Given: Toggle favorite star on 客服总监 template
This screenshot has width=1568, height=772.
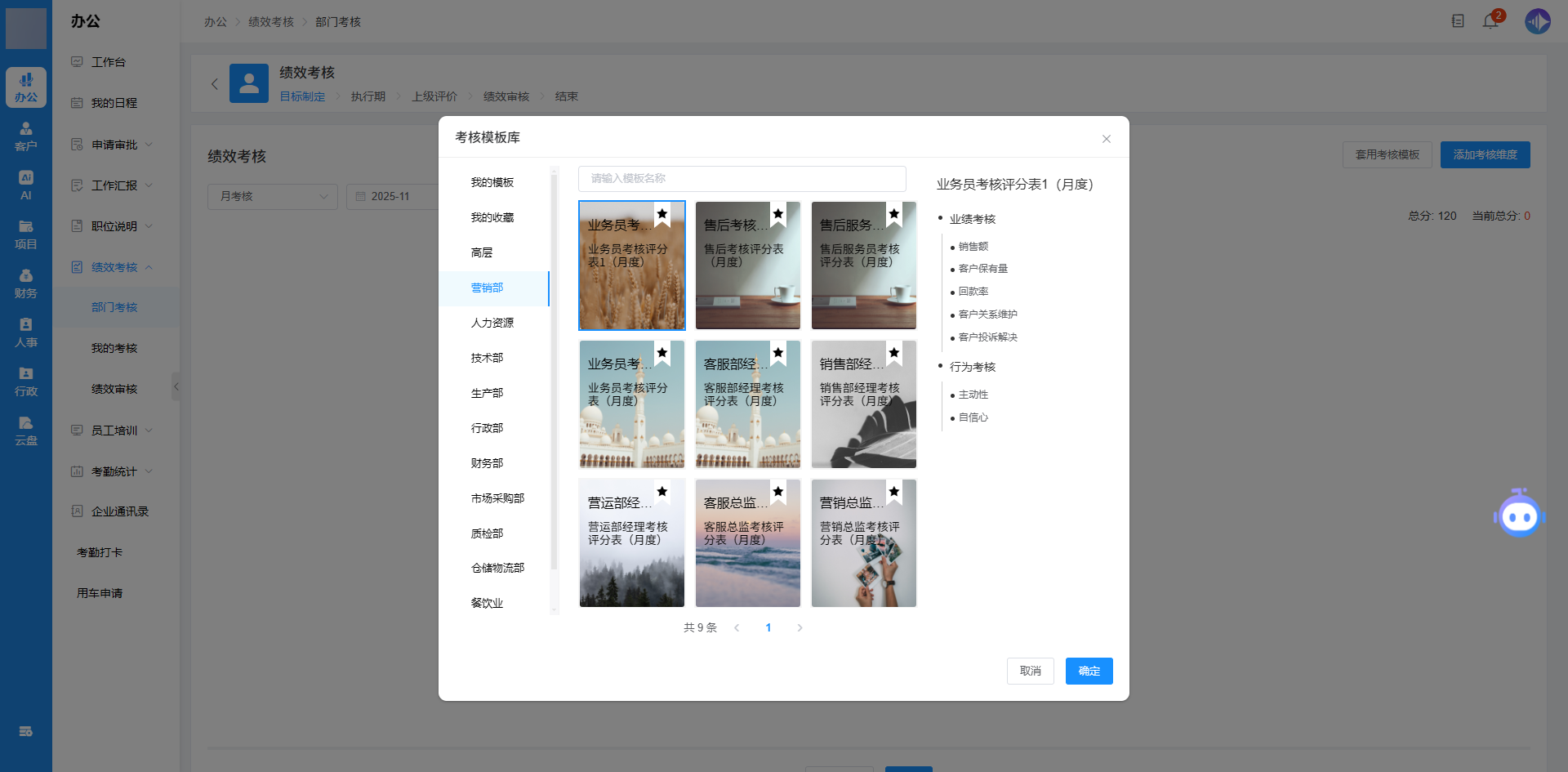Looking at the screenshot, I should [x=778, y=492].
